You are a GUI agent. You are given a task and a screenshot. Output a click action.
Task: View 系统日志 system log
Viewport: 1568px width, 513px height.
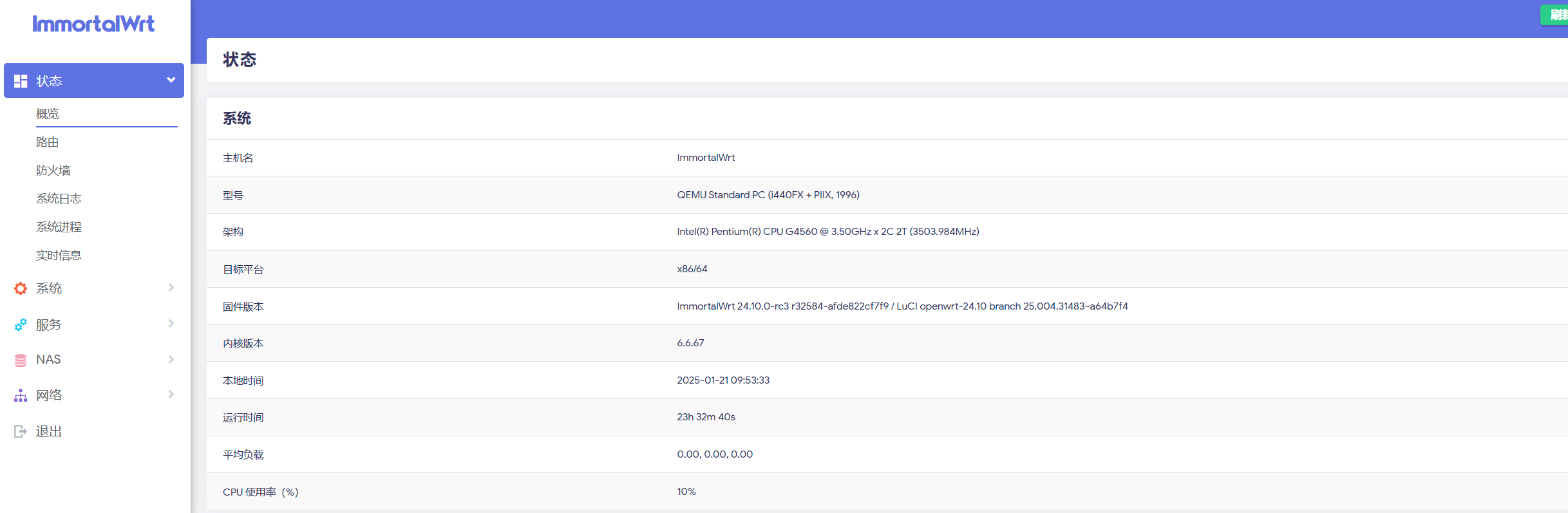(59, 199)
